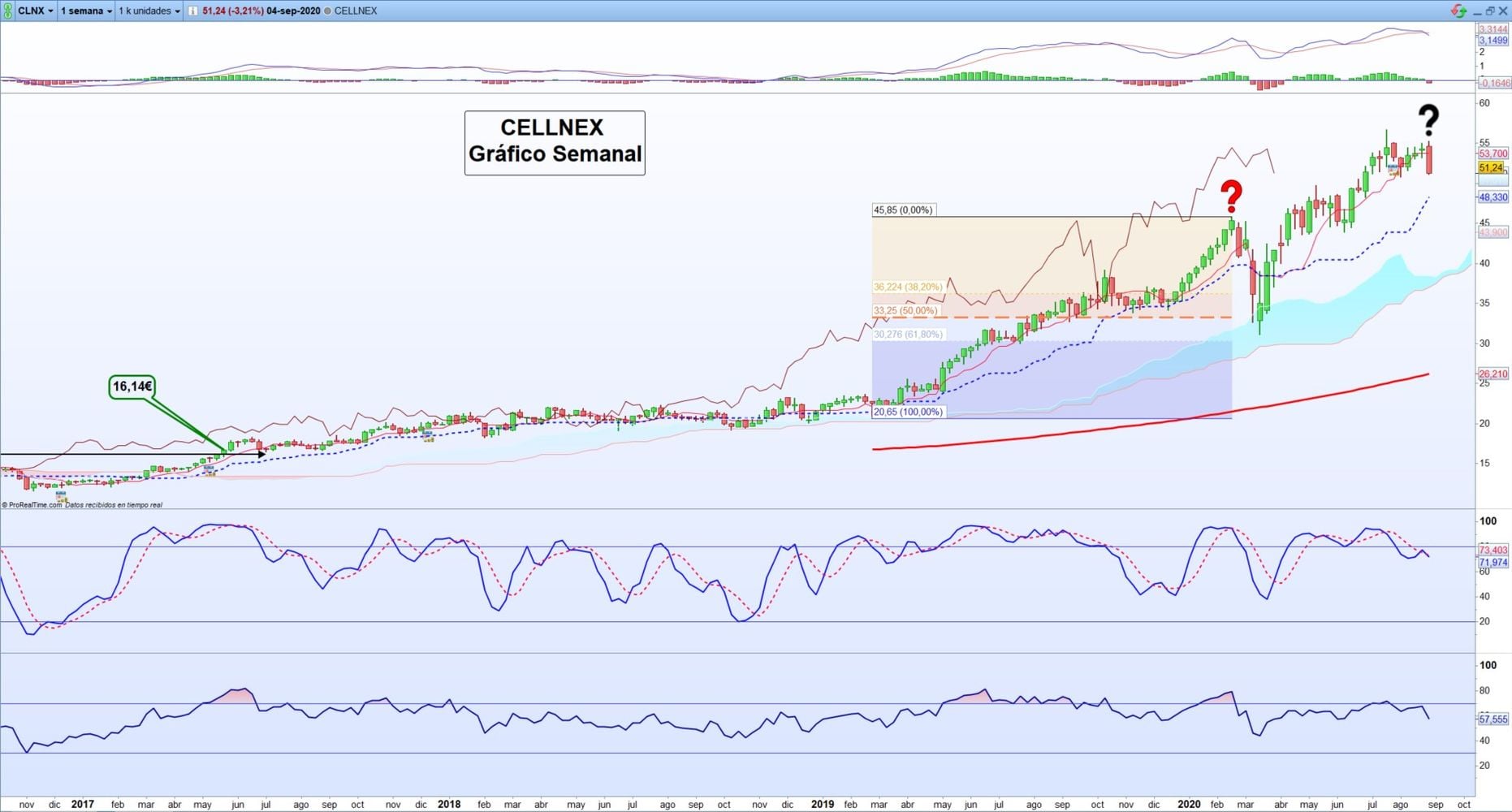
Task: Click the Fibonacci label 33,25 (50,00%)
Action: (905, 310)
